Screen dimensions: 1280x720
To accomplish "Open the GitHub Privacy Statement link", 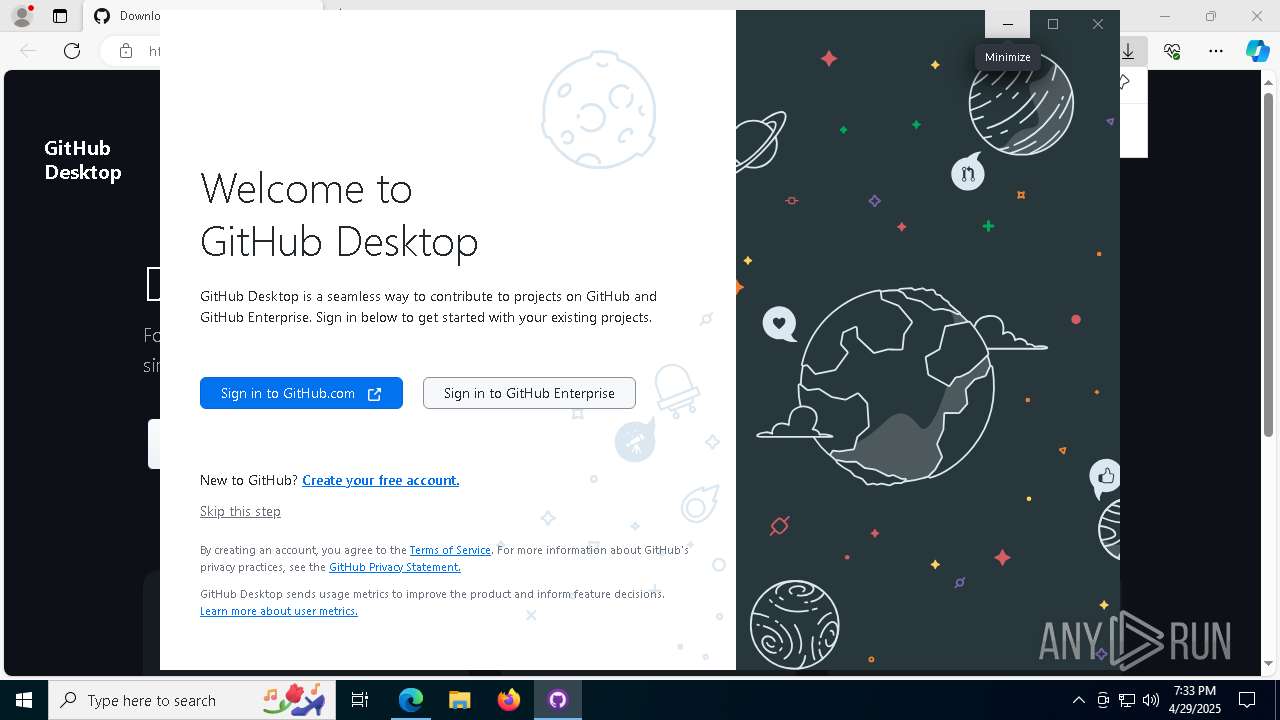I will pos(395,567).
